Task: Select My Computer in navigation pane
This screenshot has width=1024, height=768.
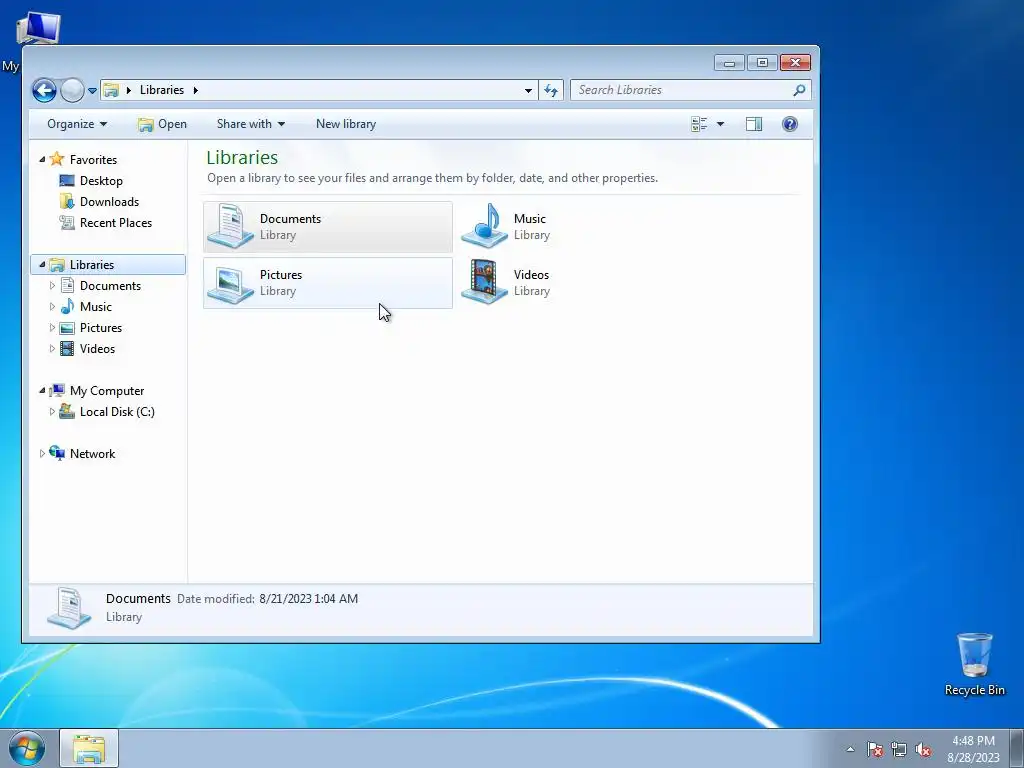Action: [x=106, y=391]
